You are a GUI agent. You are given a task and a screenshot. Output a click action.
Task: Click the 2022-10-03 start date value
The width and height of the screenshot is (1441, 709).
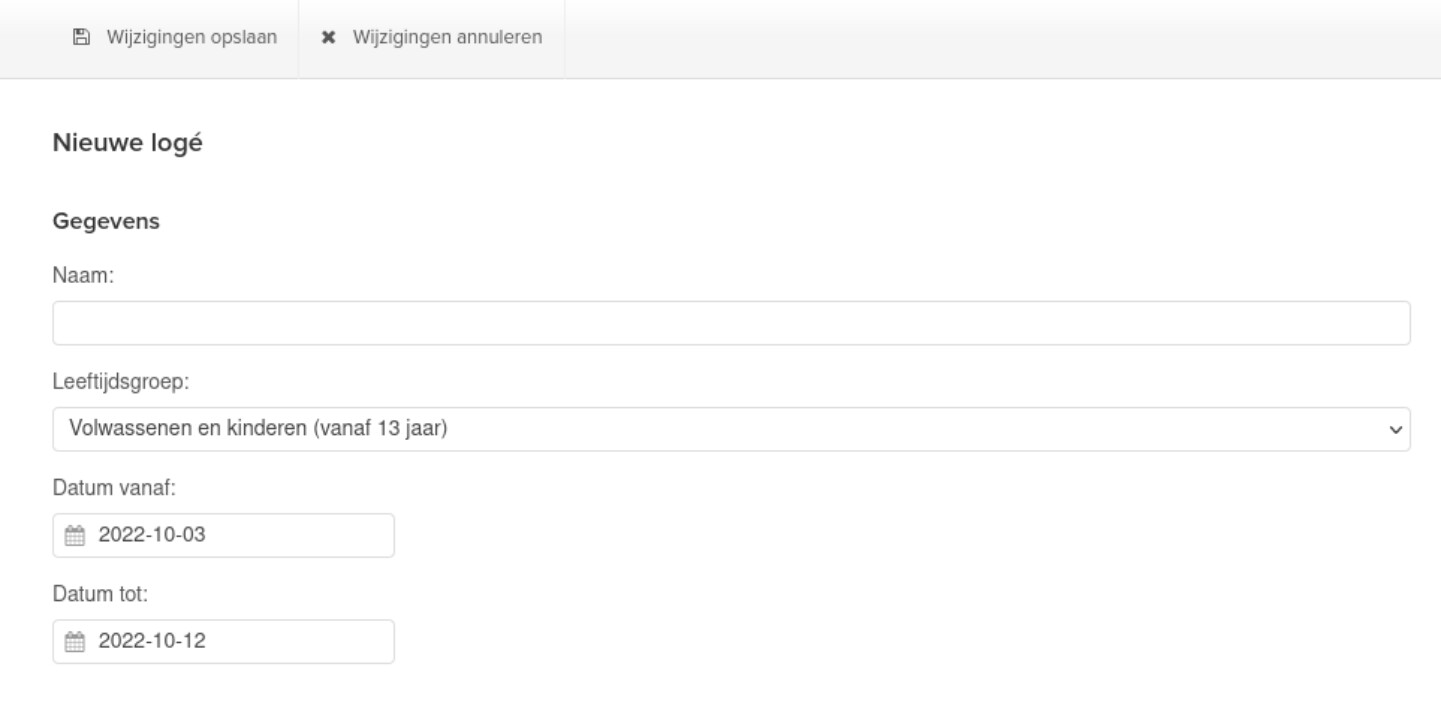click(x=152, y=536)
